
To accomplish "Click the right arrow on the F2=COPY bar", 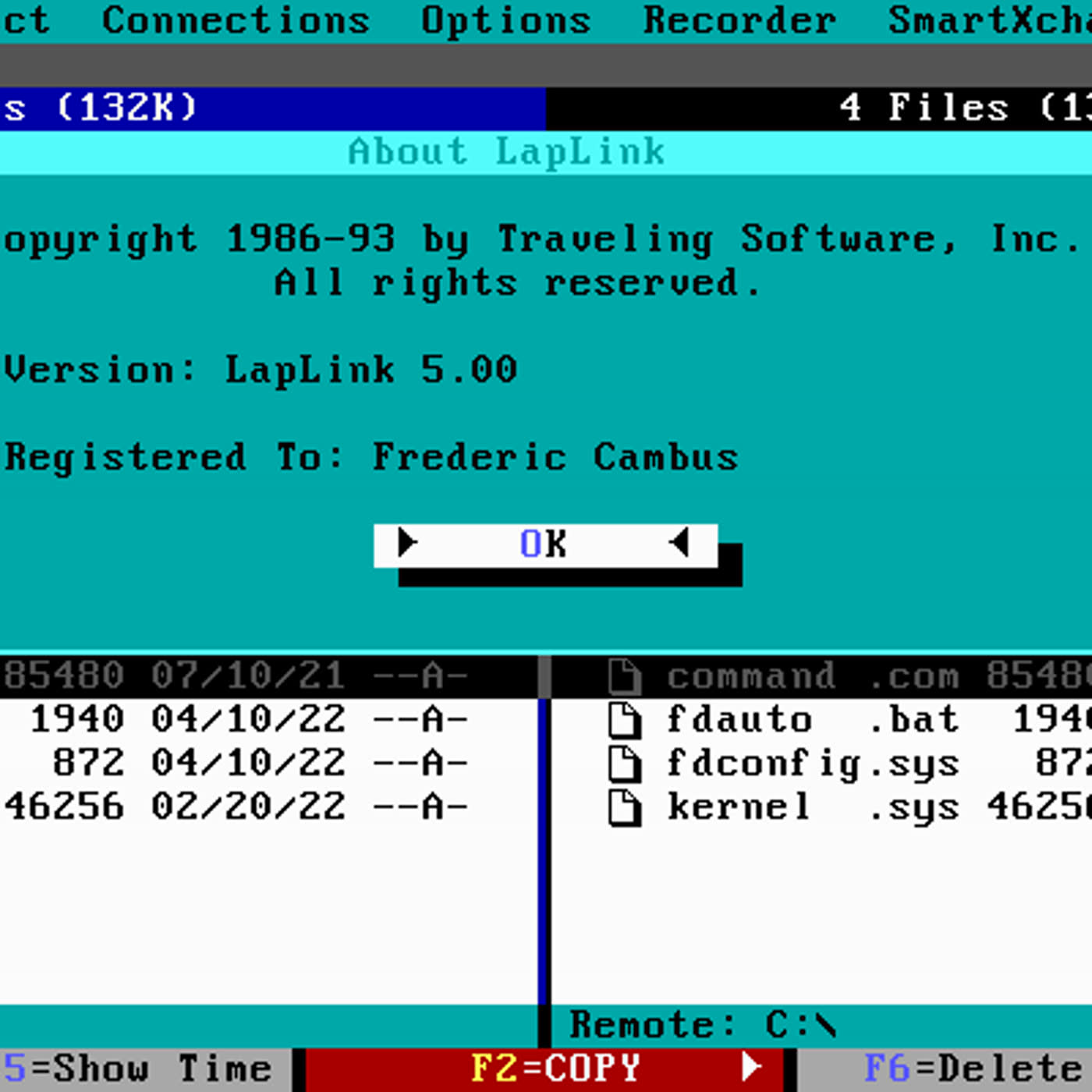I will [750, 1066].
